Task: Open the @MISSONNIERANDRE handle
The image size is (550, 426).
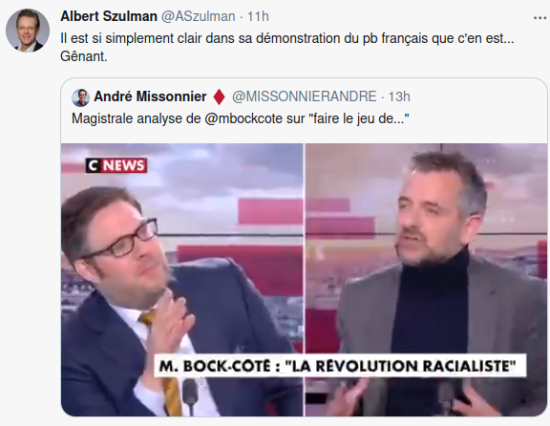Action: pos(304,96)
